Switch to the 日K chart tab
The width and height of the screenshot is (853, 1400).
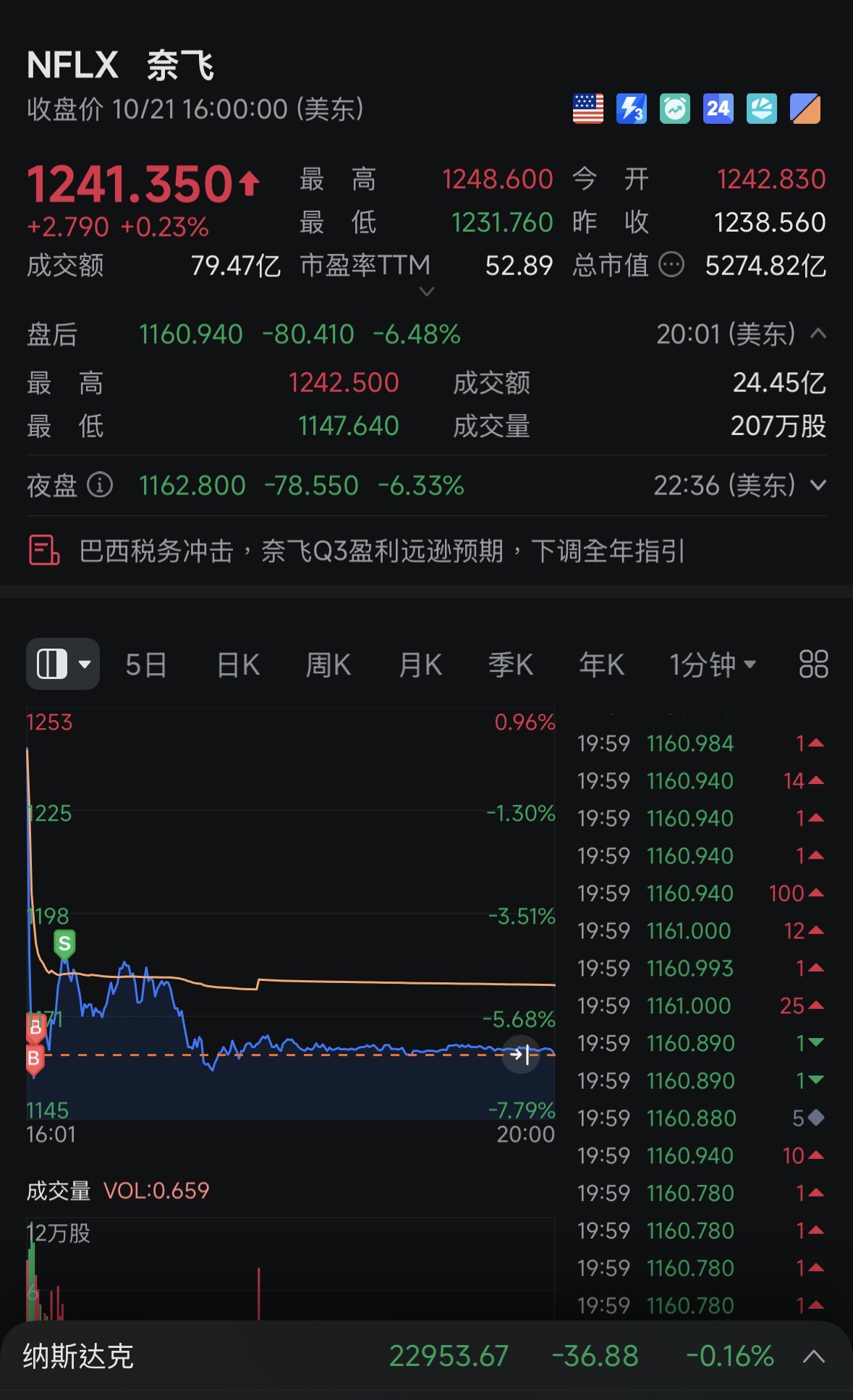238,665
